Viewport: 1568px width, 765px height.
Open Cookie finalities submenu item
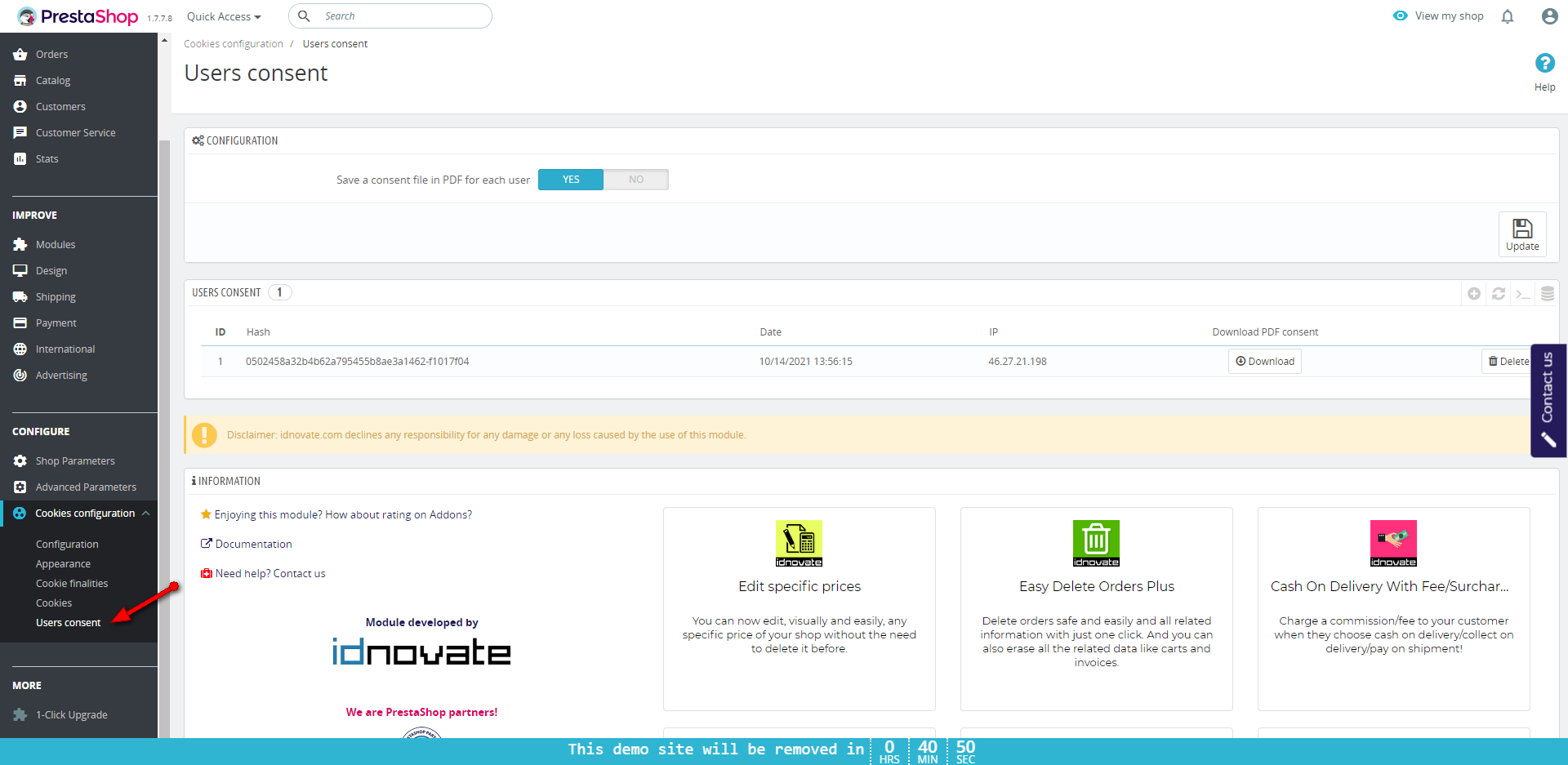[x=72, y=584]
